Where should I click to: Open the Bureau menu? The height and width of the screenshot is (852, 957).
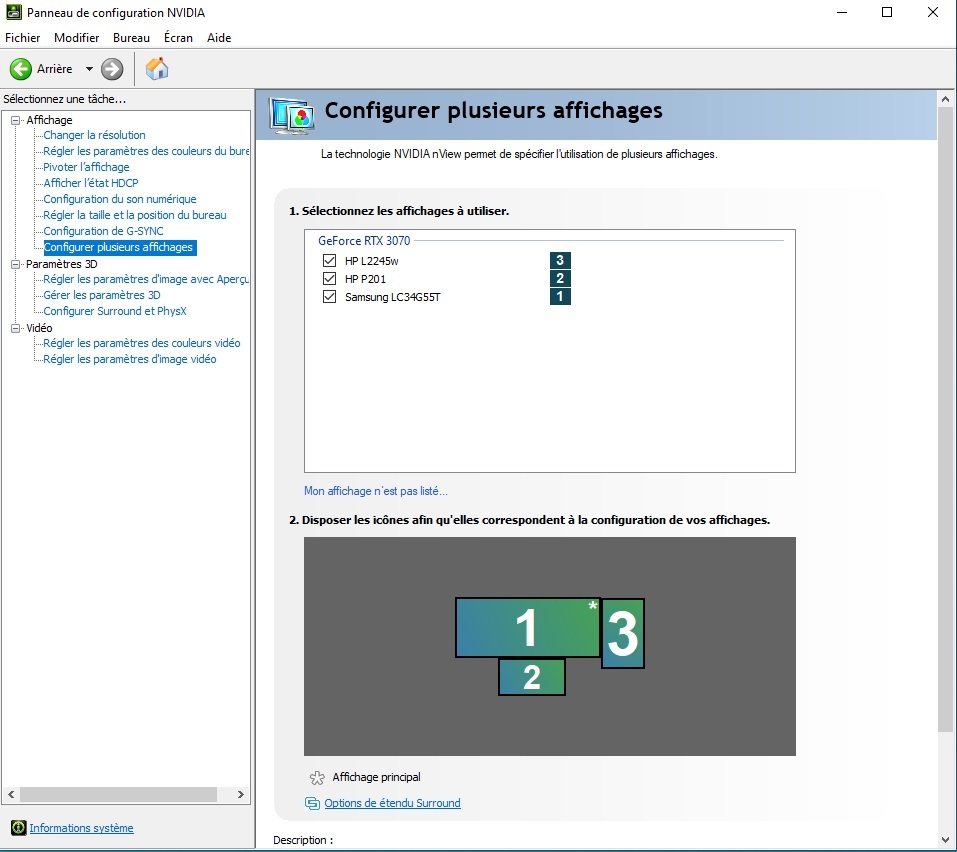[x=131, y=38]
